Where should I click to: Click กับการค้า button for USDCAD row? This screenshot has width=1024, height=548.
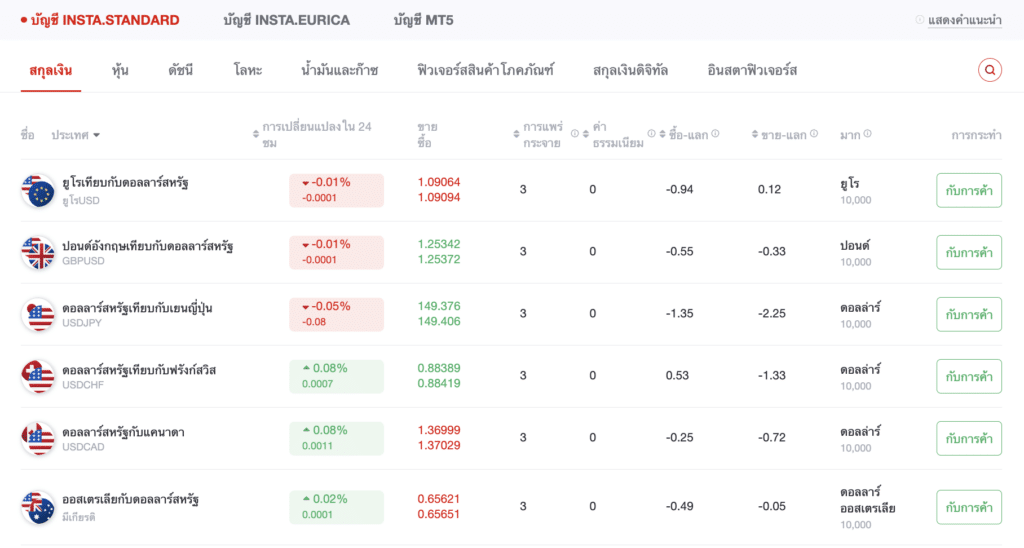click(x=969, y=439)
